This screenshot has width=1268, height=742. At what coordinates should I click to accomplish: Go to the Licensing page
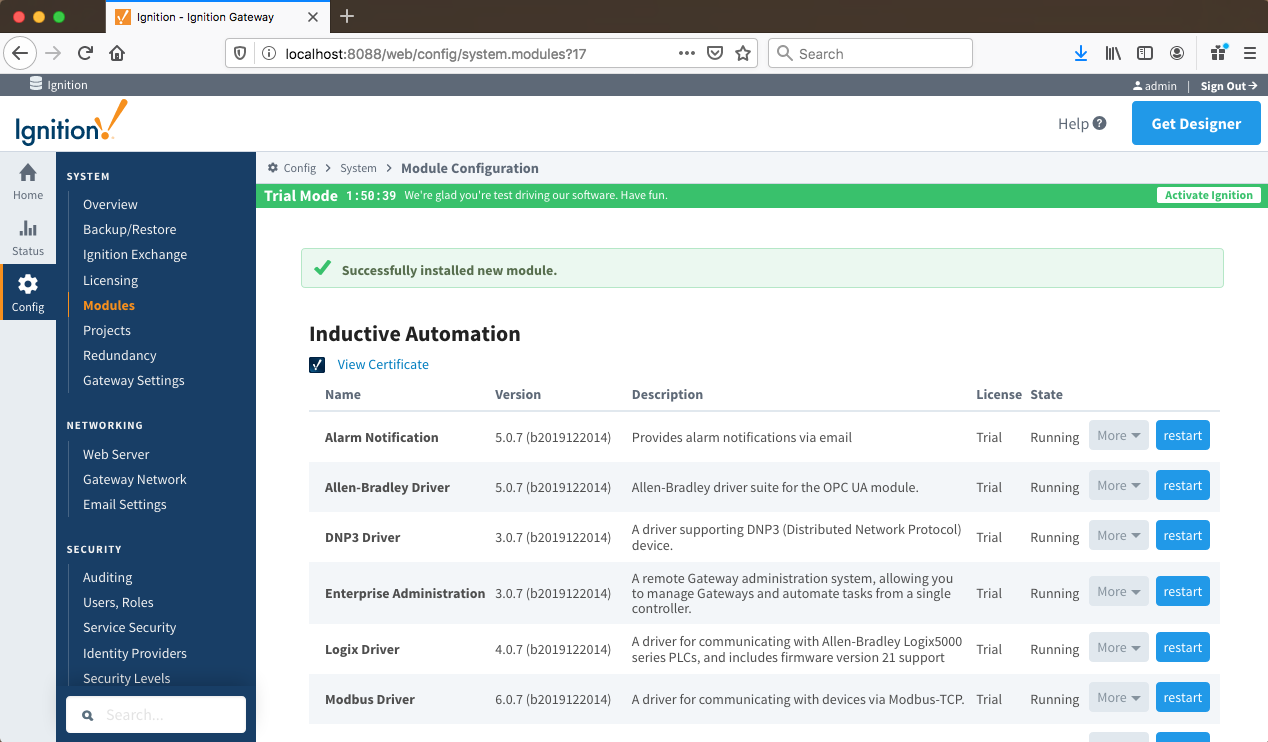(110, 280)
